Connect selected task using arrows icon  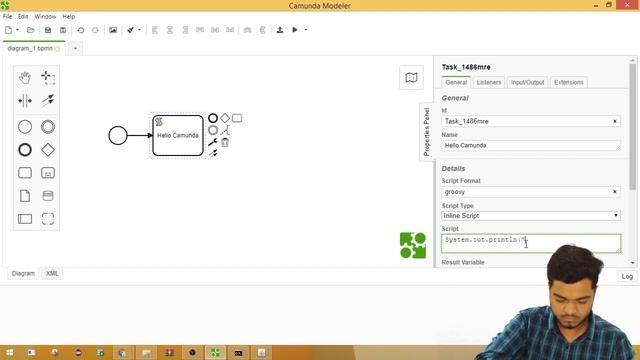(x=213, y=153)
